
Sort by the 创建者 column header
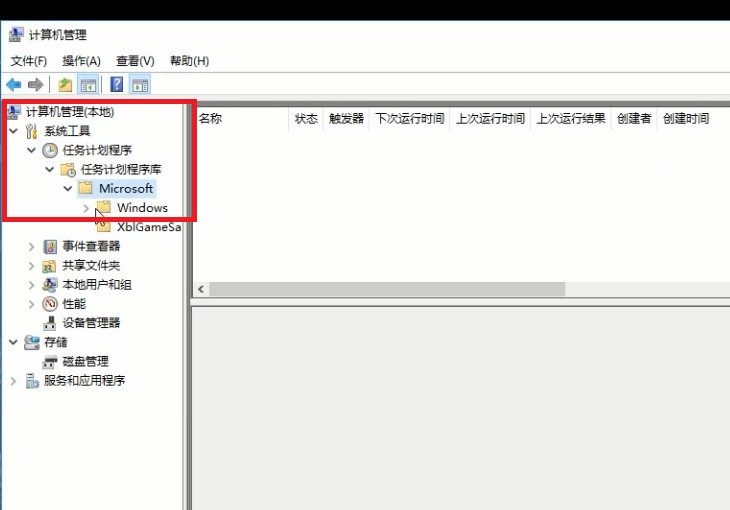634,119
